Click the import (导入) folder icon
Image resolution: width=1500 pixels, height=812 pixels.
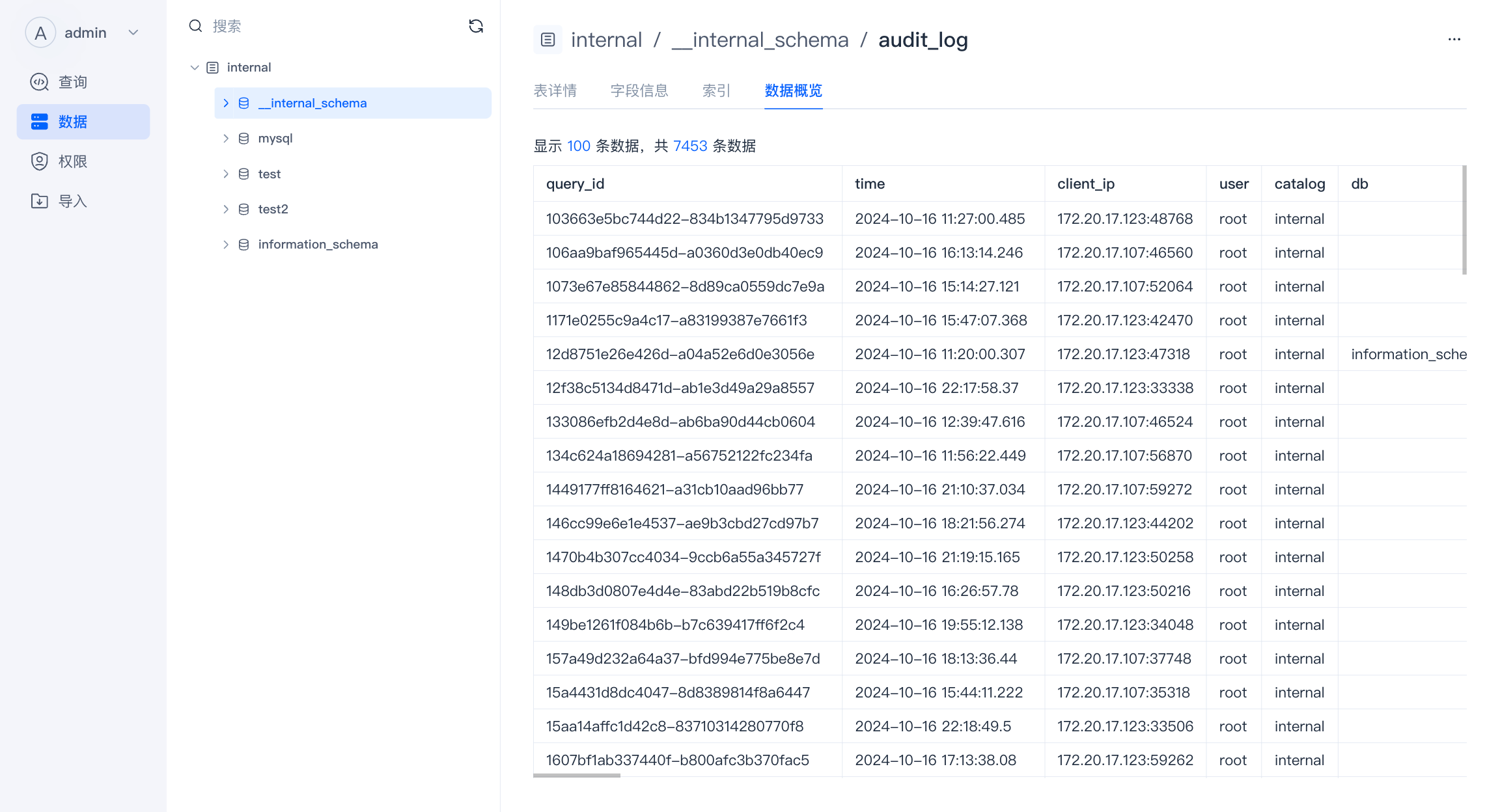40,201
